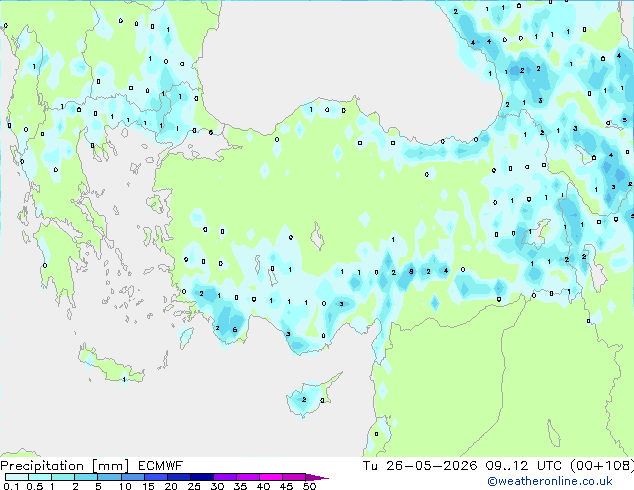The image size is (634, 490).
Task: Select the 0.1–0.5 mm legend color swatch
Action: [x=17, y=477]
